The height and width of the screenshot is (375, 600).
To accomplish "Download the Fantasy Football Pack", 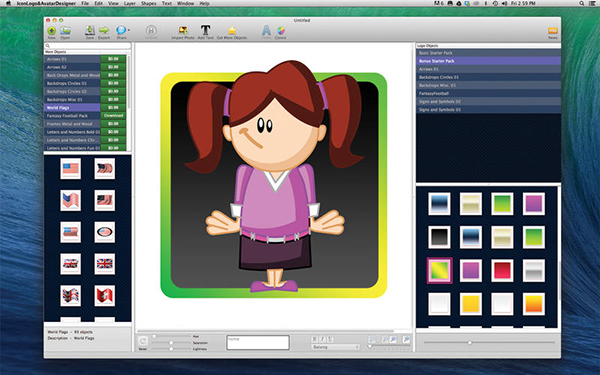I will click(x=113, y=116).
